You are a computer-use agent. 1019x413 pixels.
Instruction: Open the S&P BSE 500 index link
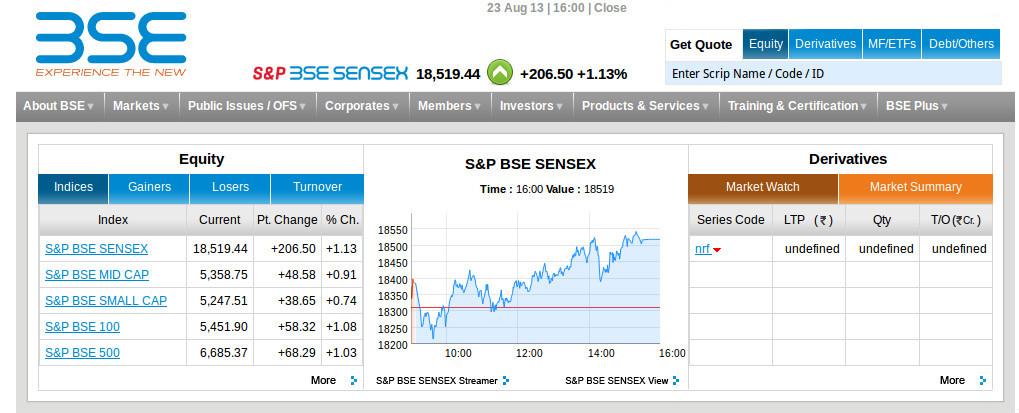(x=83, y=353)
